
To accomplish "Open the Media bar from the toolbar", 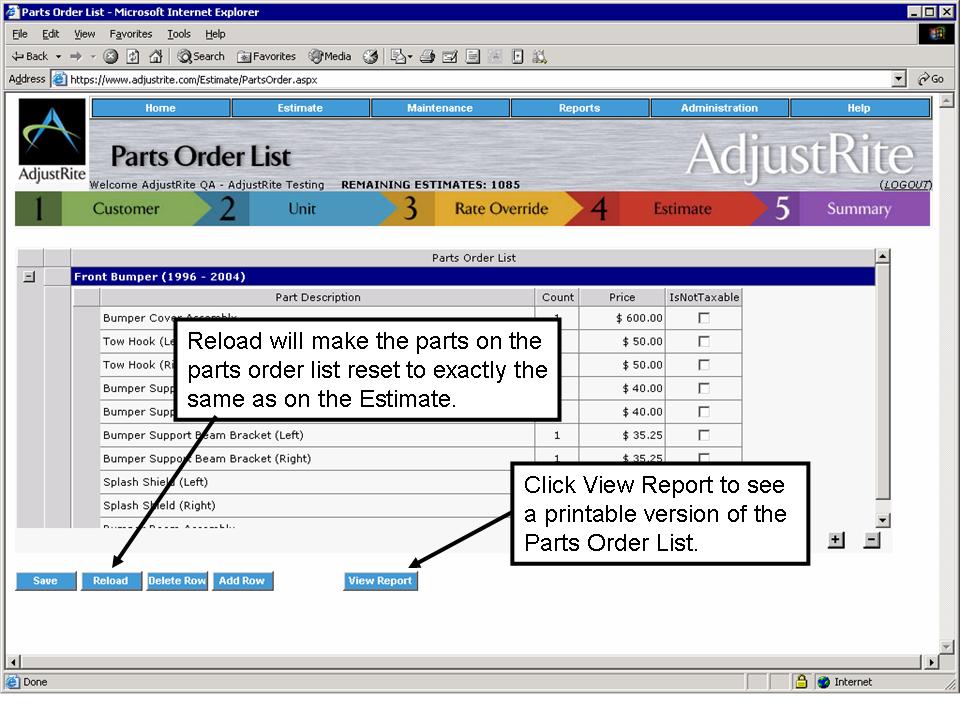I will click(331, 56).
